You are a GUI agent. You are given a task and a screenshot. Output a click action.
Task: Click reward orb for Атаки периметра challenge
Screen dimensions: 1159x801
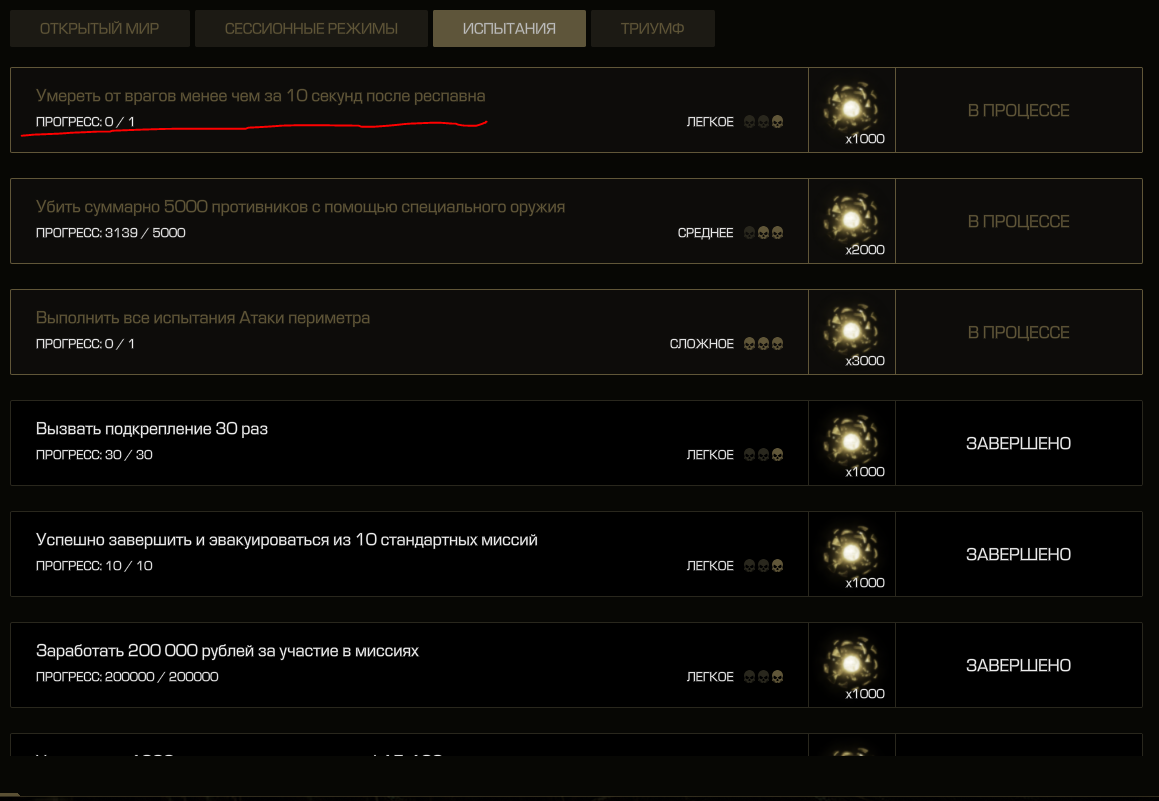click(851, 330)
